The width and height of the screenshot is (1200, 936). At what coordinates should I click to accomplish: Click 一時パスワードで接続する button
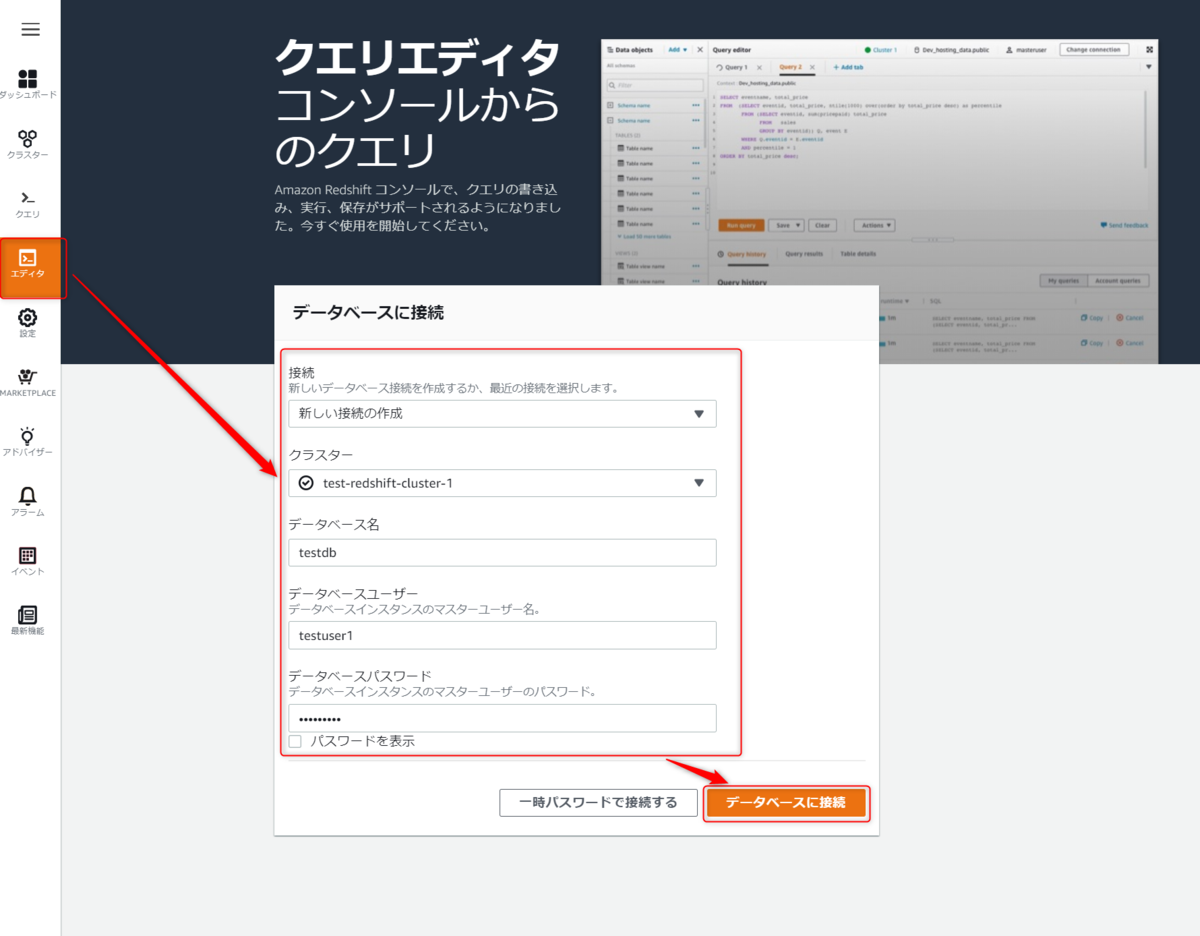598,802
